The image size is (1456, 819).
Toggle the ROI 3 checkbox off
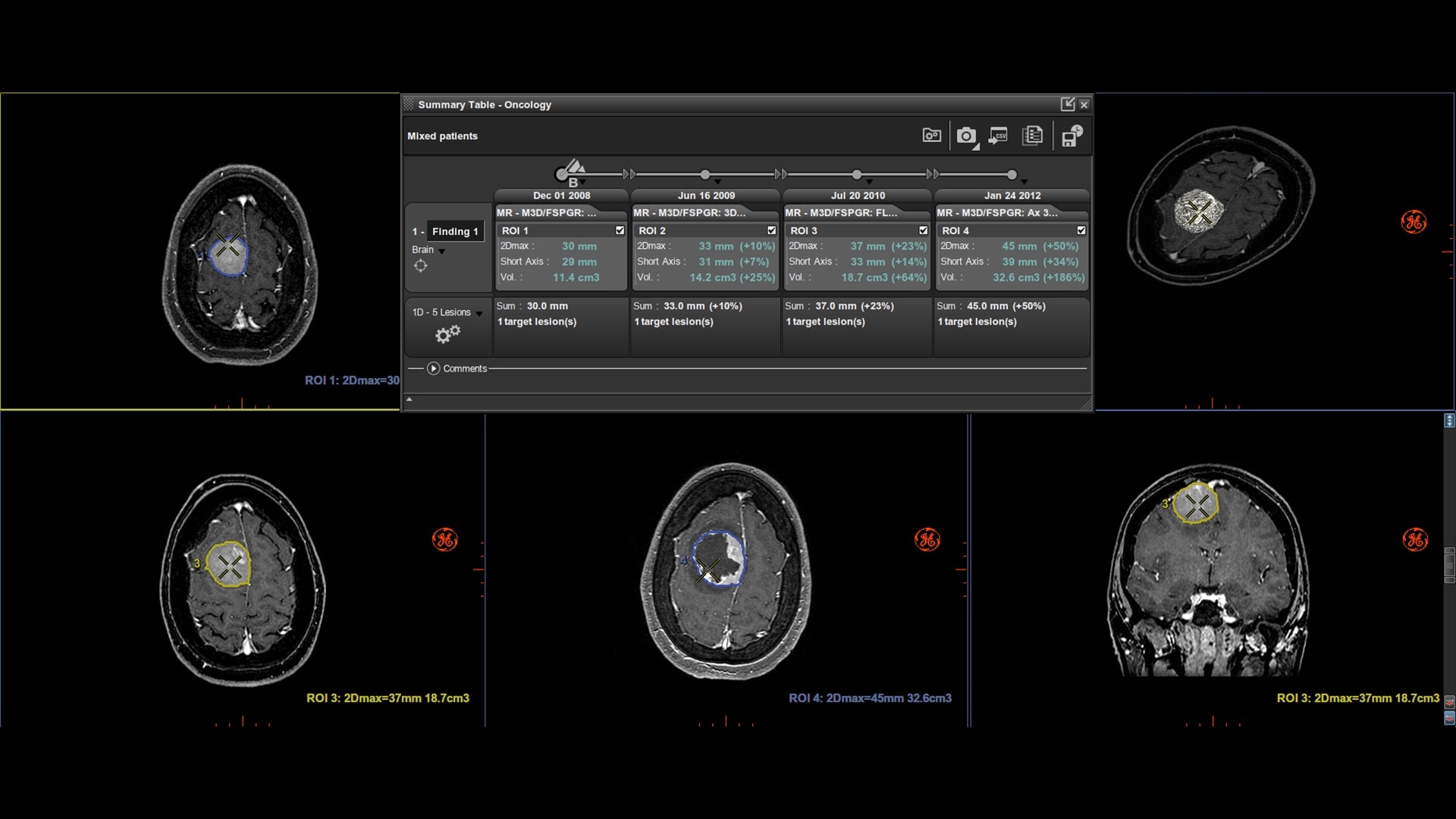click(923, 230)
